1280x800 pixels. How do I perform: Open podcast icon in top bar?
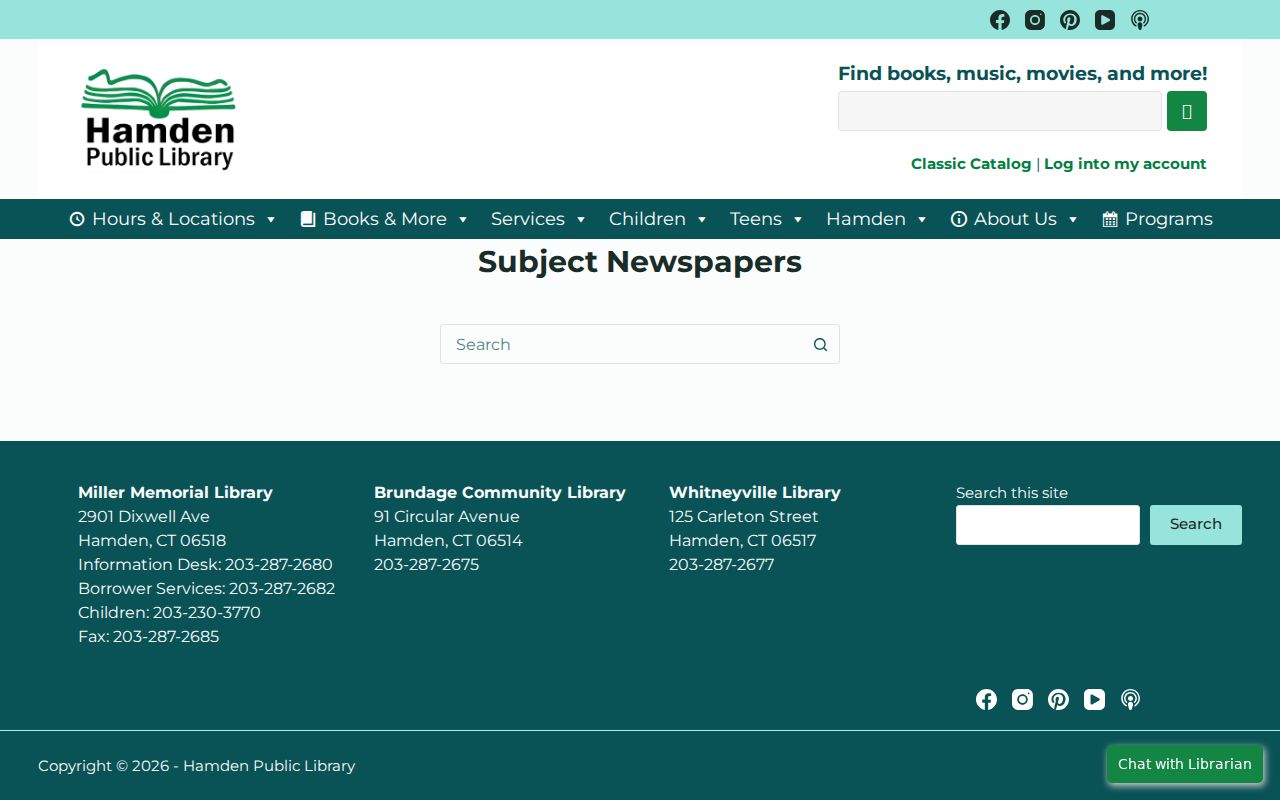pyautogui.click(x=1140, y=20)
